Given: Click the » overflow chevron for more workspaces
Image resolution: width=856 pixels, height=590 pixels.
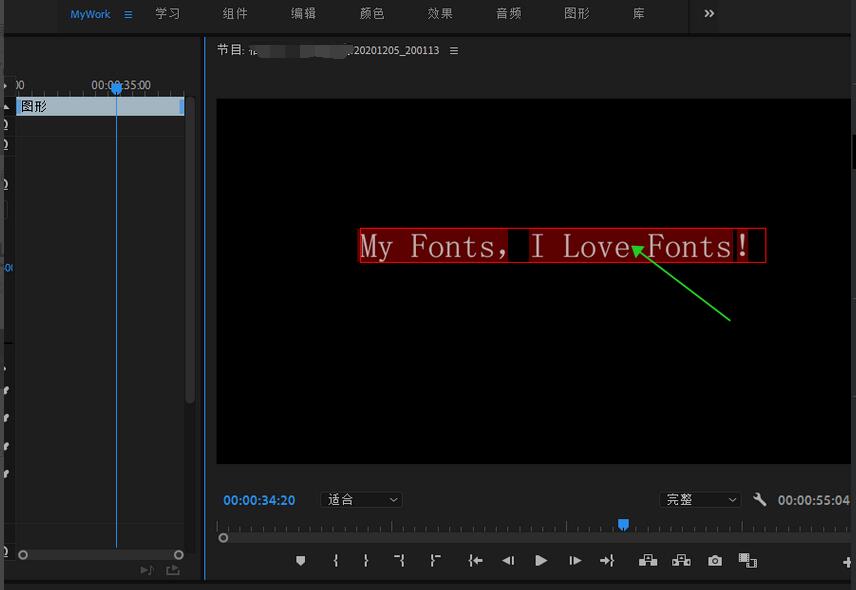Looking at the screenshot, I should (x=709, y=14).
